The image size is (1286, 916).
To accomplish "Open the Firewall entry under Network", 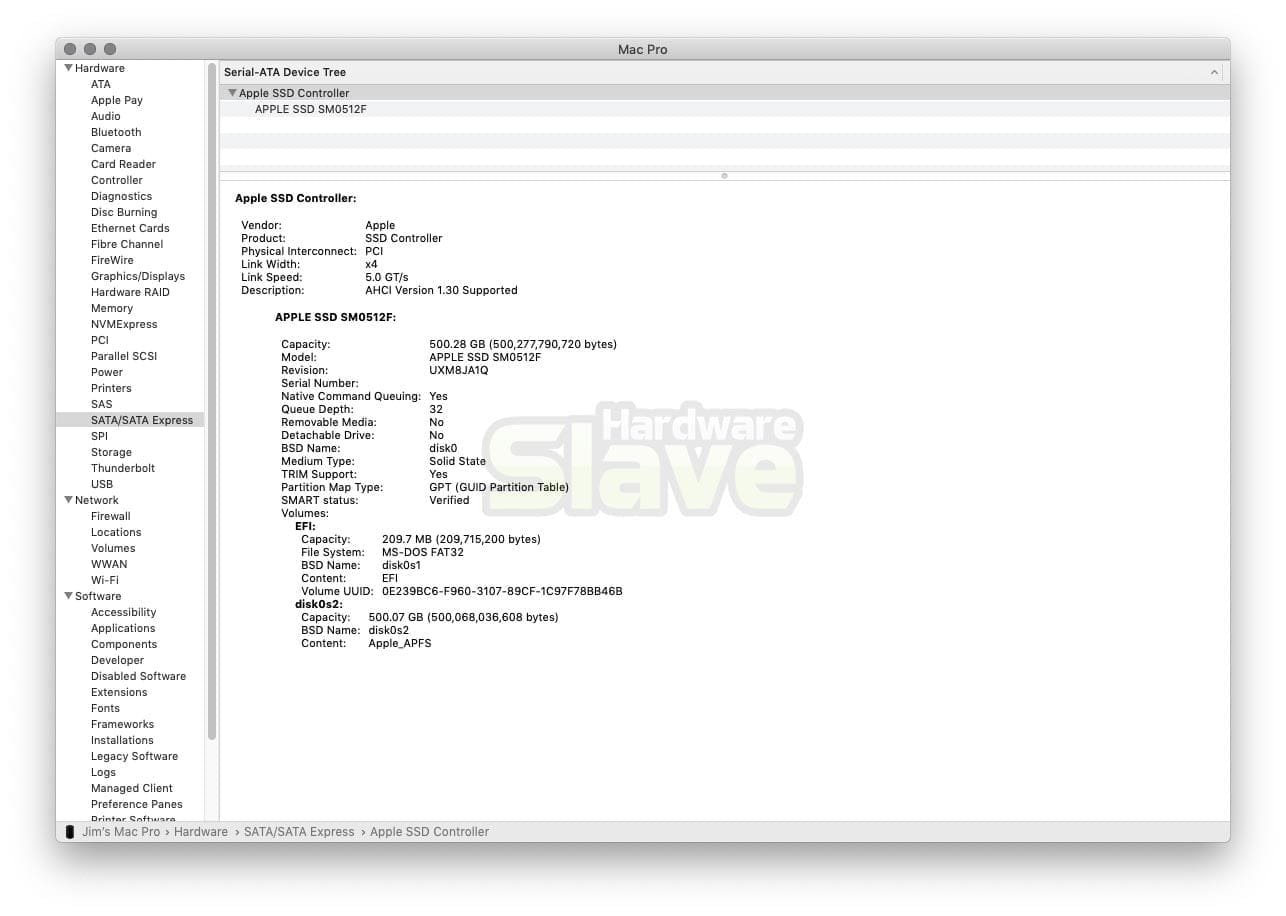I will pos(111,516).
